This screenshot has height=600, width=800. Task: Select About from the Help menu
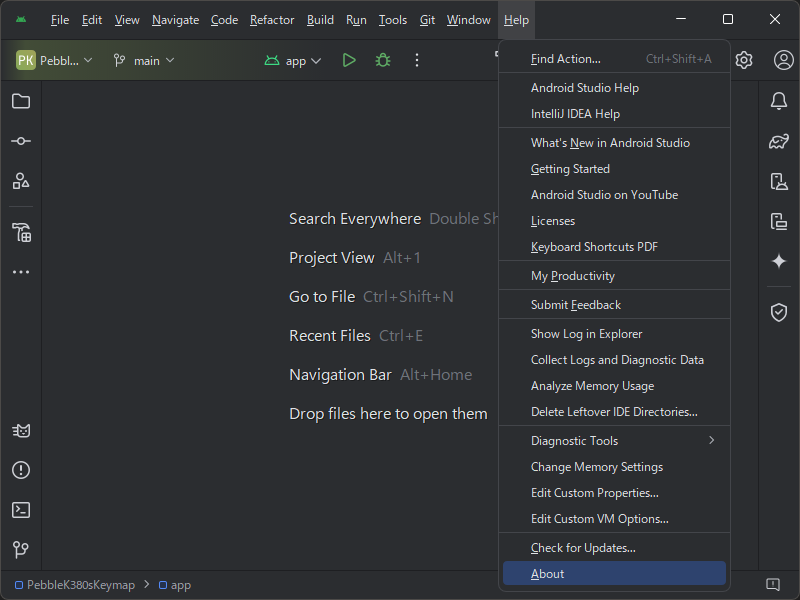coord(548,573)
